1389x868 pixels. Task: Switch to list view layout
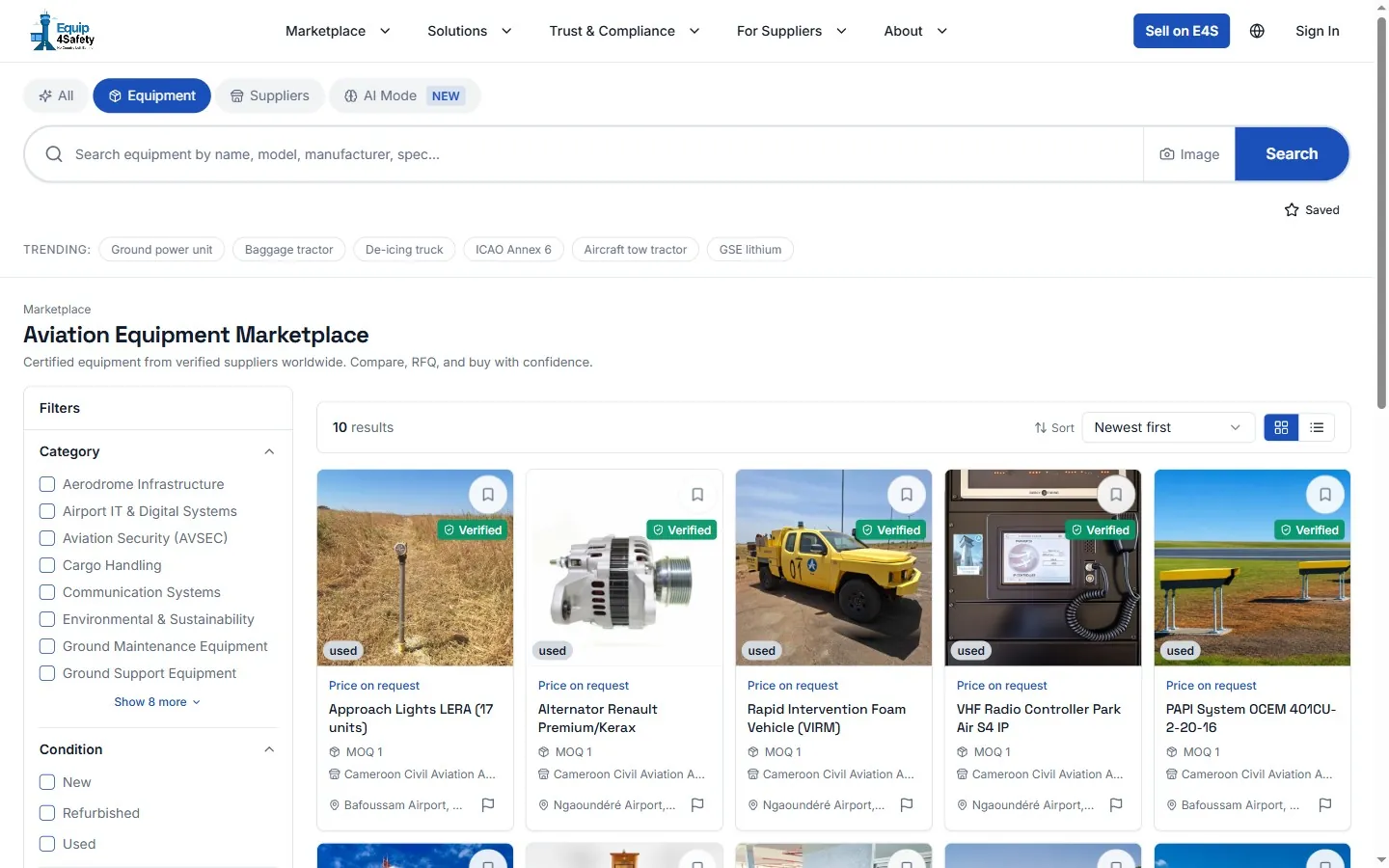pos(1317,427)
